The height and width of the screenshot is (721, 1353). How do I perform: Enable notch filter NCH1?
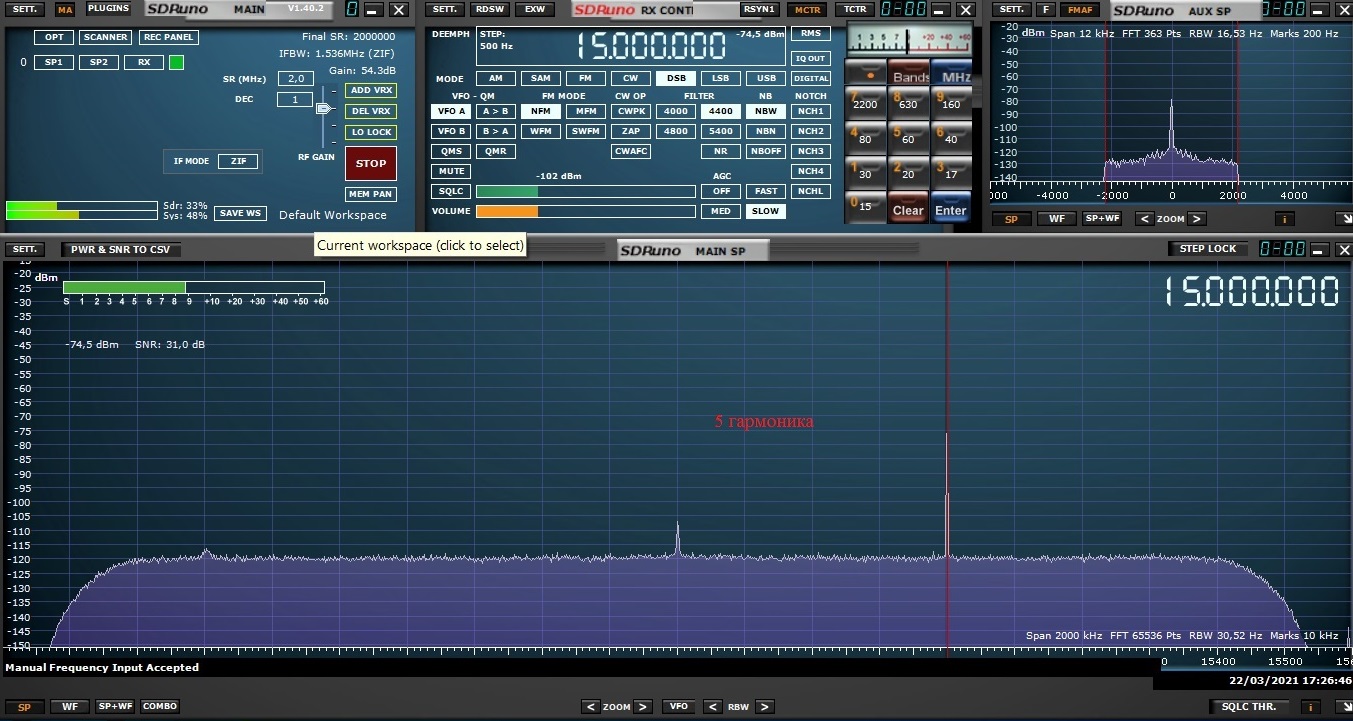click(x=811, y=111)
